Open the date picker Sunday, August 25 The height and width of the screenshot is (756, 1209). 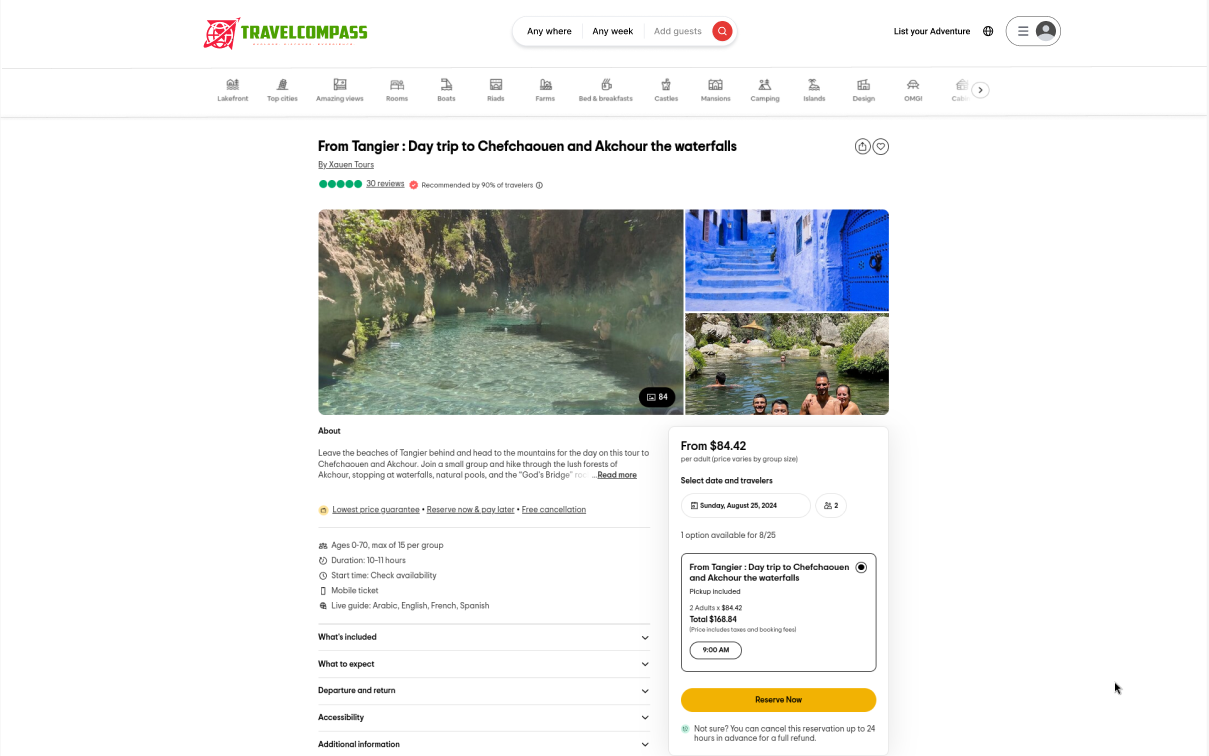coord(746,506)
